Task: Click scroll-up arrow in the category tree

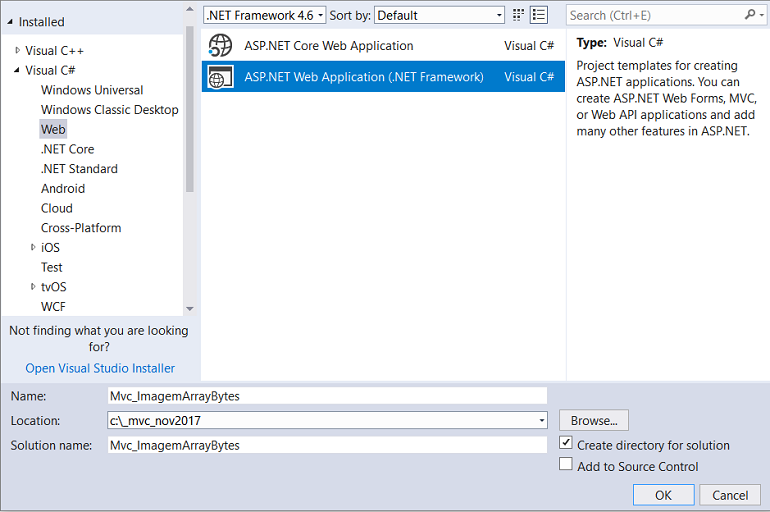Action: pos(190,9)
